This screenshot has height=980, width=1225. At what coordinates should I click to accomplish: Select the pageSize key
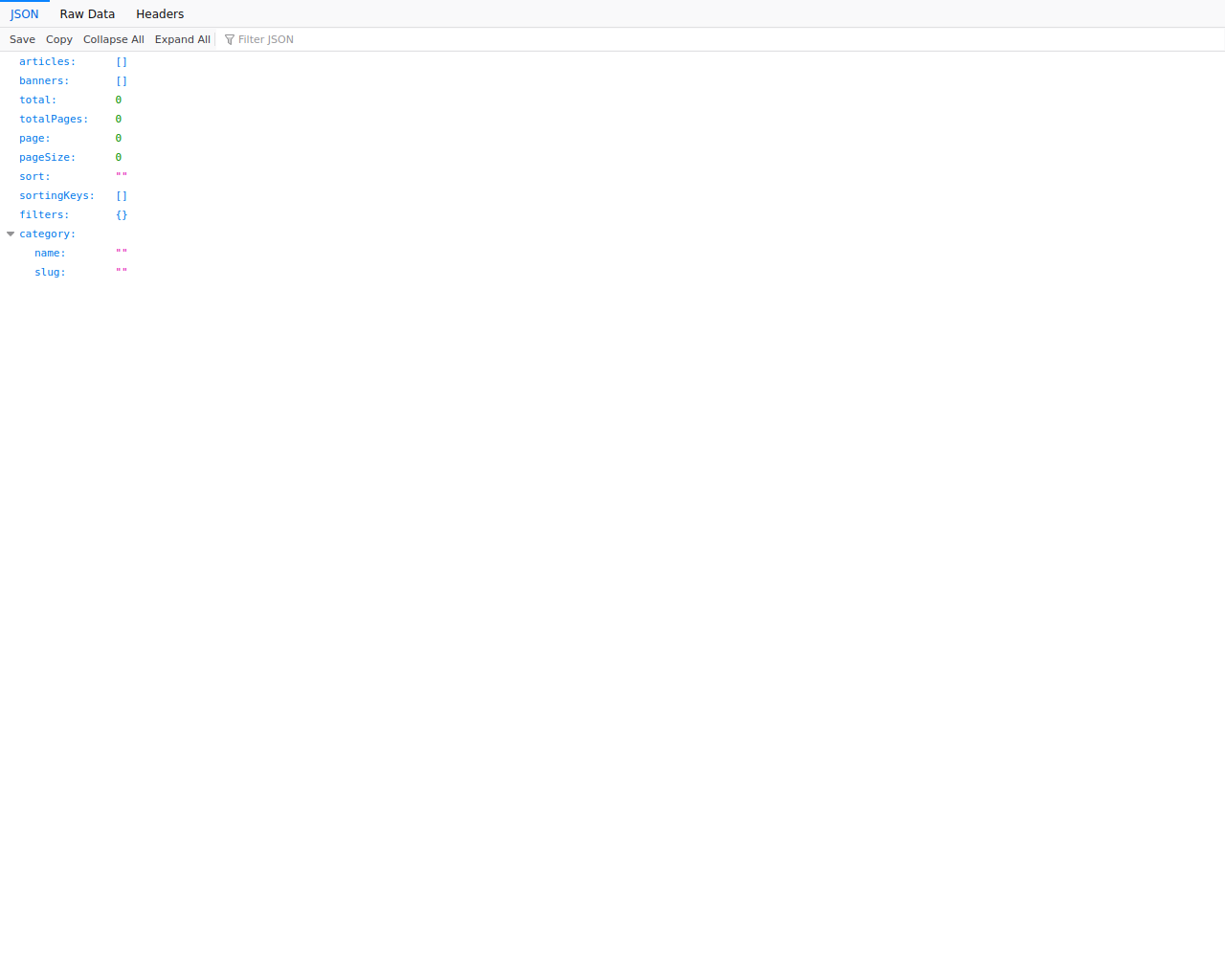[47, 157]
